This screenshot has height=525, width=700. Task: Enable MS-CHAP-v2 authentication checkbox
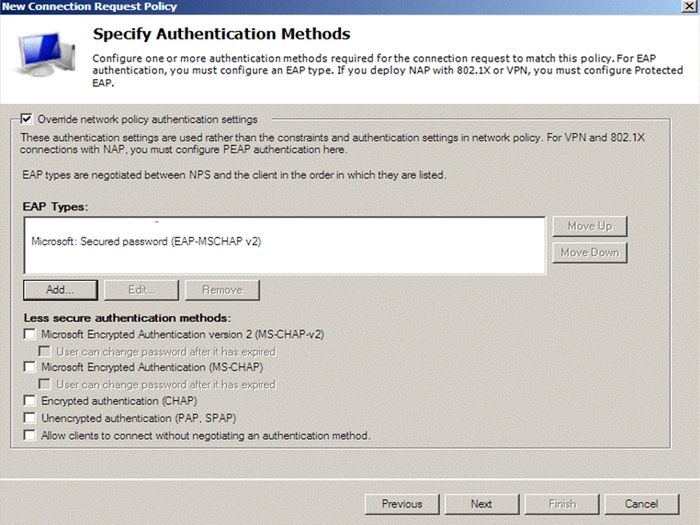(x=30, y=334)
